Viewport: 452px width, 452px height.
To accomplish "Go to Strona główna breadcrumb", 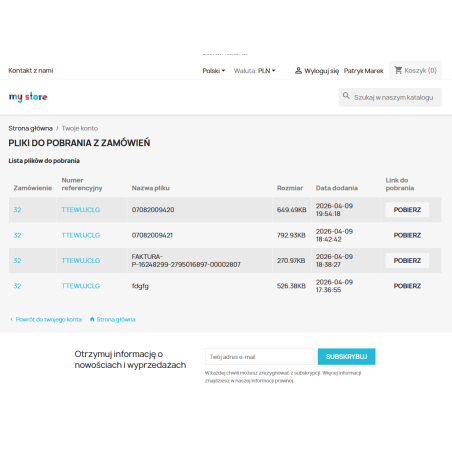I will [31, 128].
